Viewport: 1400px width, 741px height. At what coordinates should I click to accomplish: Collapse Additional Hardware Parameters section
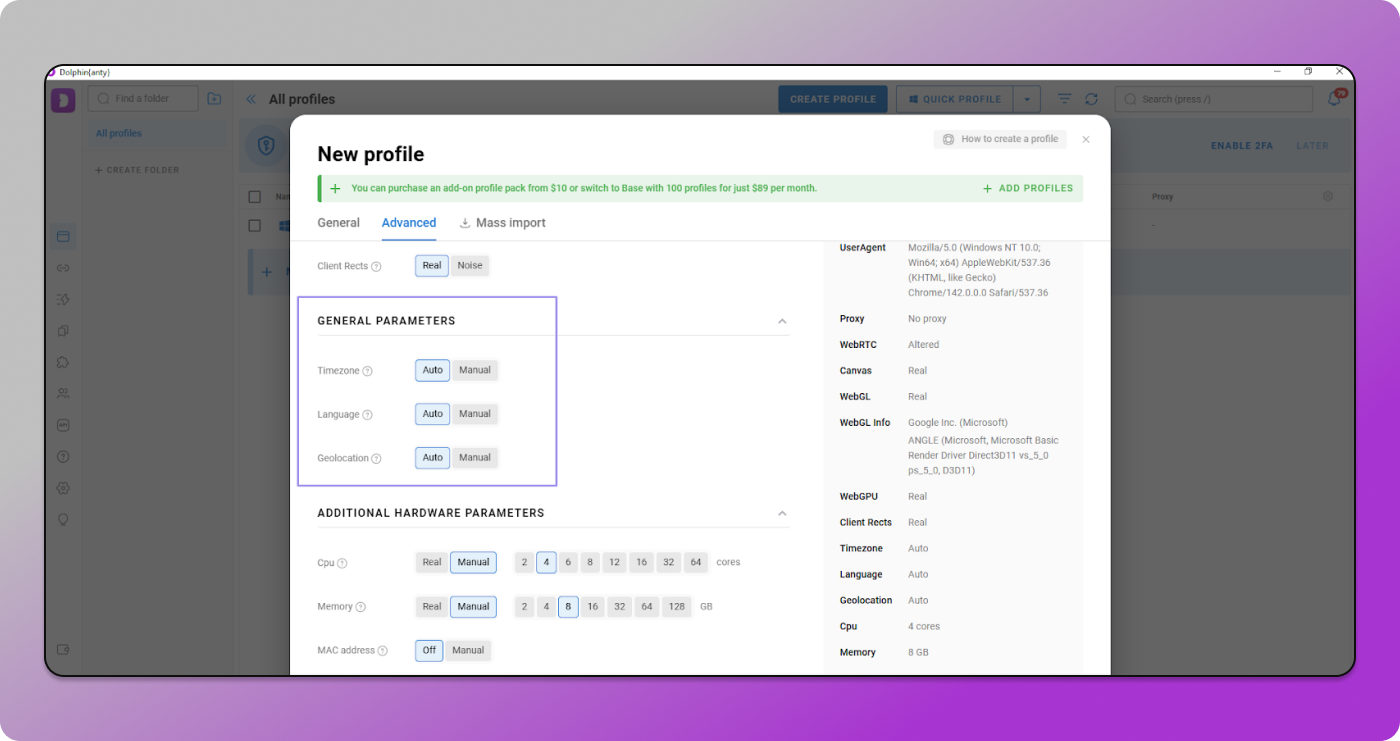coord(782,513)
